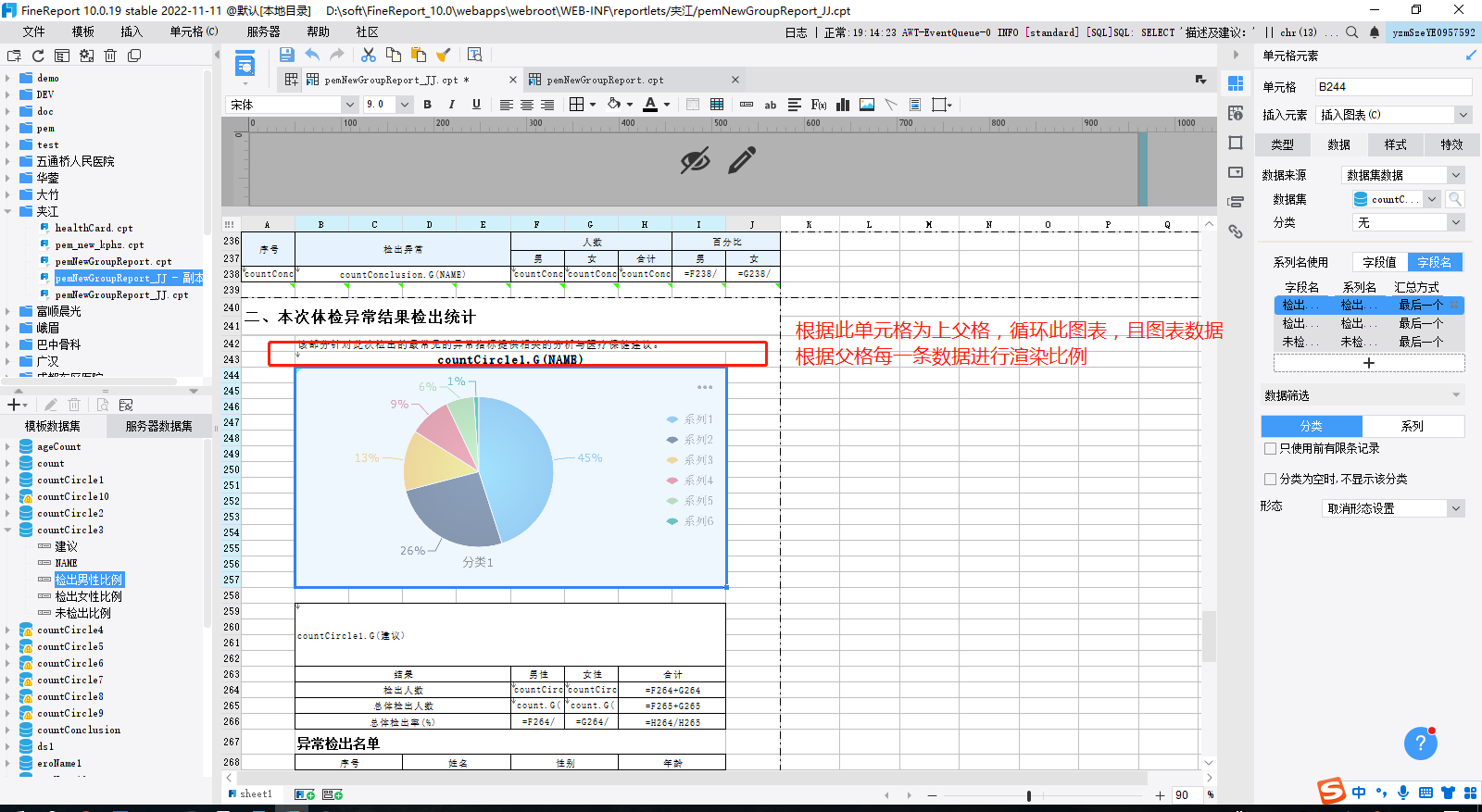Screen dimensions: 1482x812
Task: Click the format painter brush icon
Action: [444, 55]
